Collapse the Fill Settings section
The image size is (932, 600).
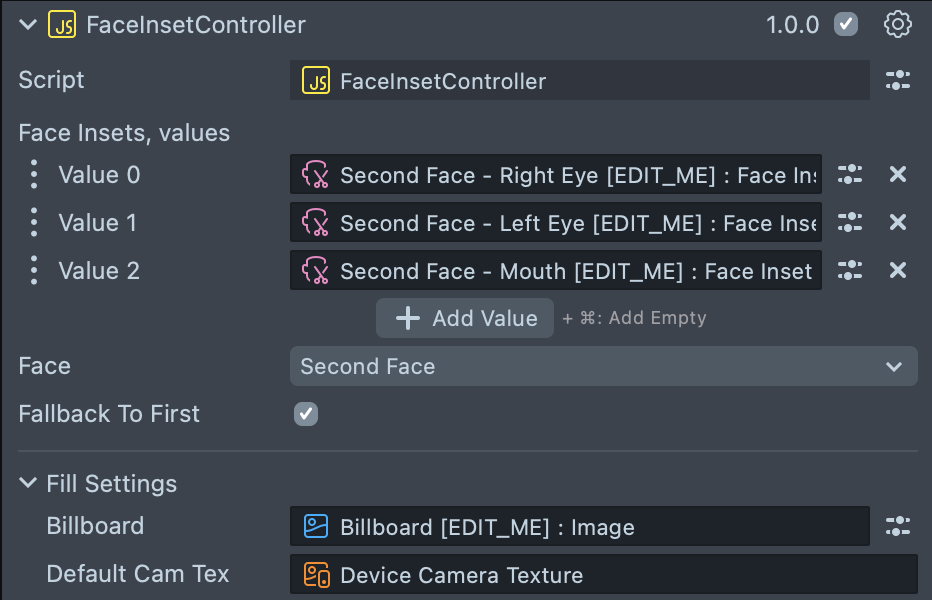27,484
